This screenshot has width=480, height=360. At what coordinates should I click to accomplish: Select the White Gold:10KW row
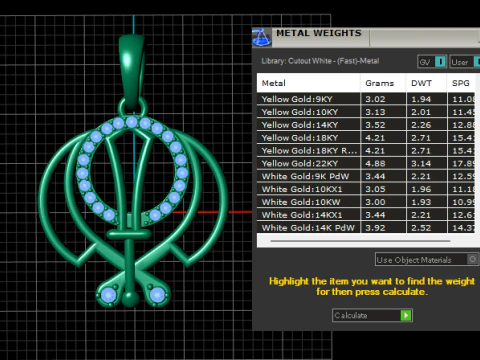click(x=366, y=202)
